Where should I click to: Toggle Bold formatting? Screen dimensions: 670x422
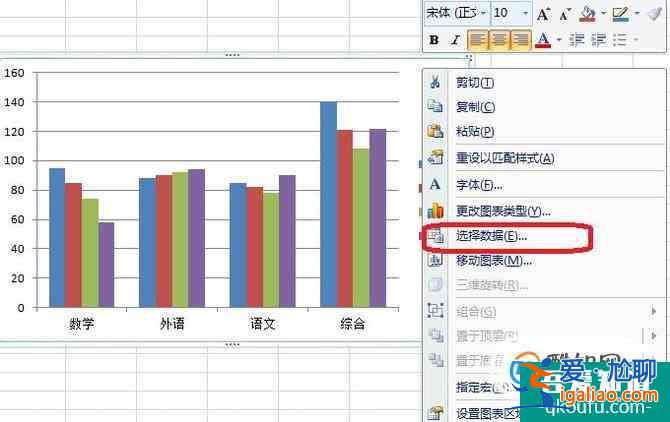tap(434, 40)
